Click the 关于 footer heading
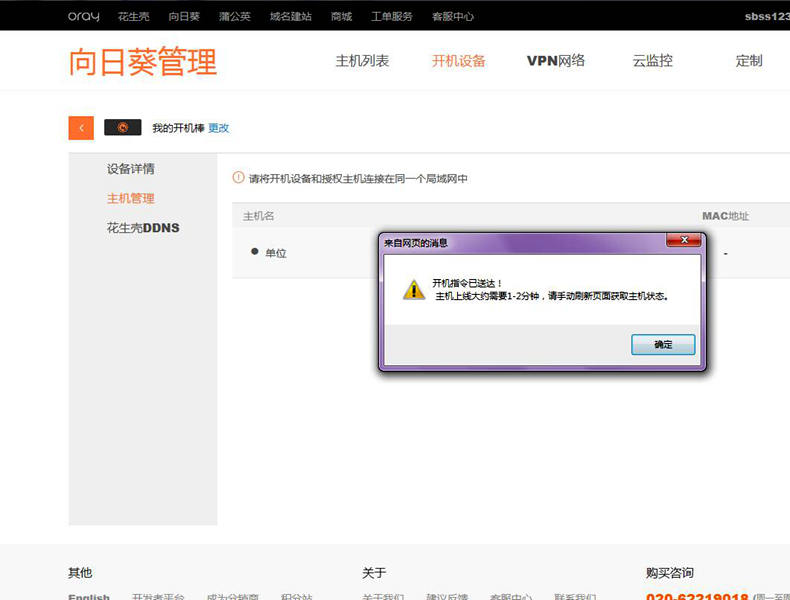Image resolution: width=790 pixels, height=600 pixels. pos(374,573)
